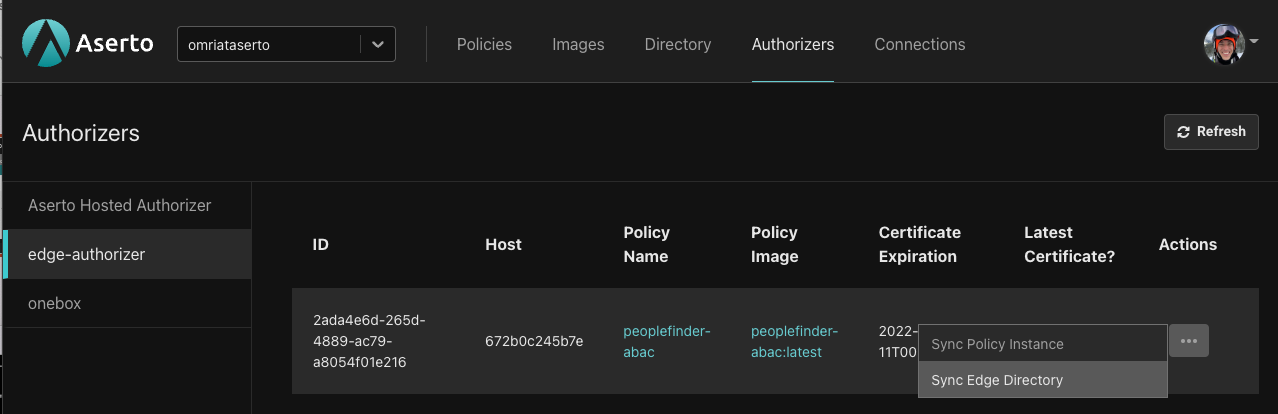Image resolution: width=1278 pixels, height=414 pixels.
Task: Open the peoplefinder-abac:latest policy image link
Action: coord(794,341)
